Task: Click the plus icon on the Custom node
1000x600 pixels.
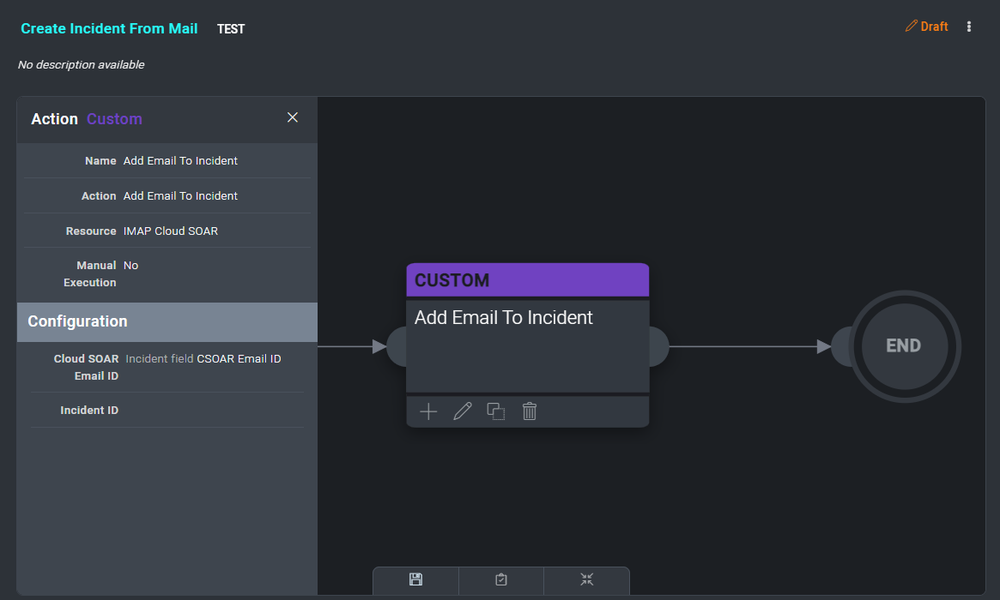Action: (x=428, y=411)
